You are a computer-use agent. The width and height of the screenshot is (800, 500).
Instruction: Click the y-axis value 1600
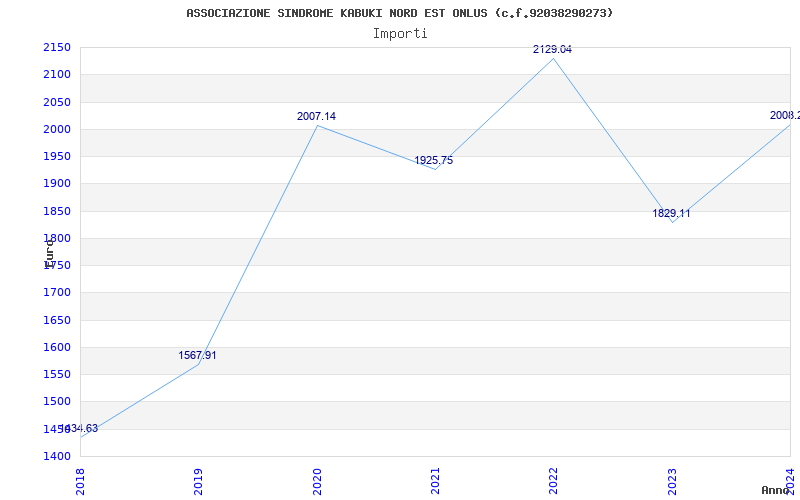pos(57,347)
